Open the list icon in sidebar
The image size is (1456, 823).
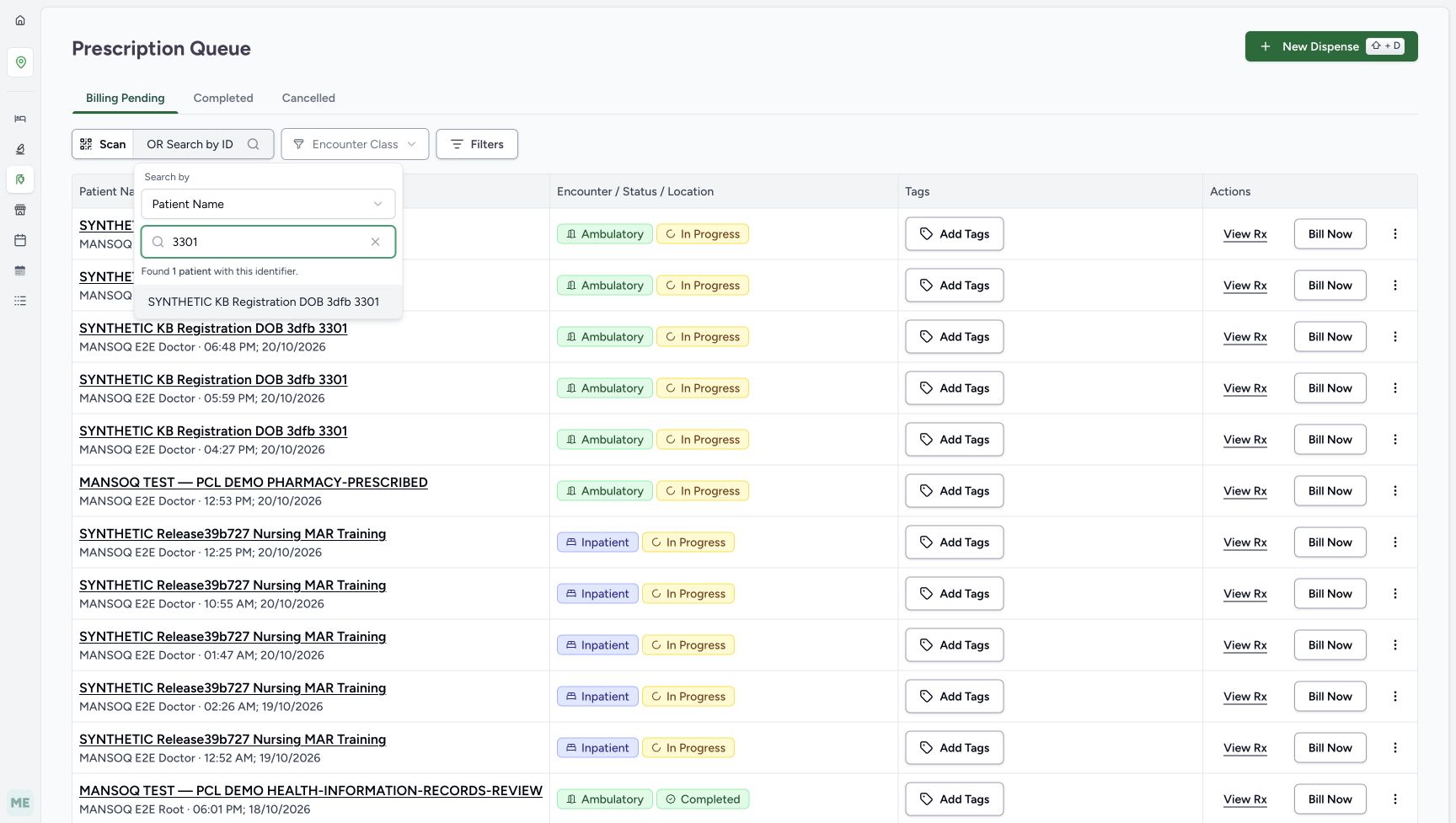tap(20, 301)
